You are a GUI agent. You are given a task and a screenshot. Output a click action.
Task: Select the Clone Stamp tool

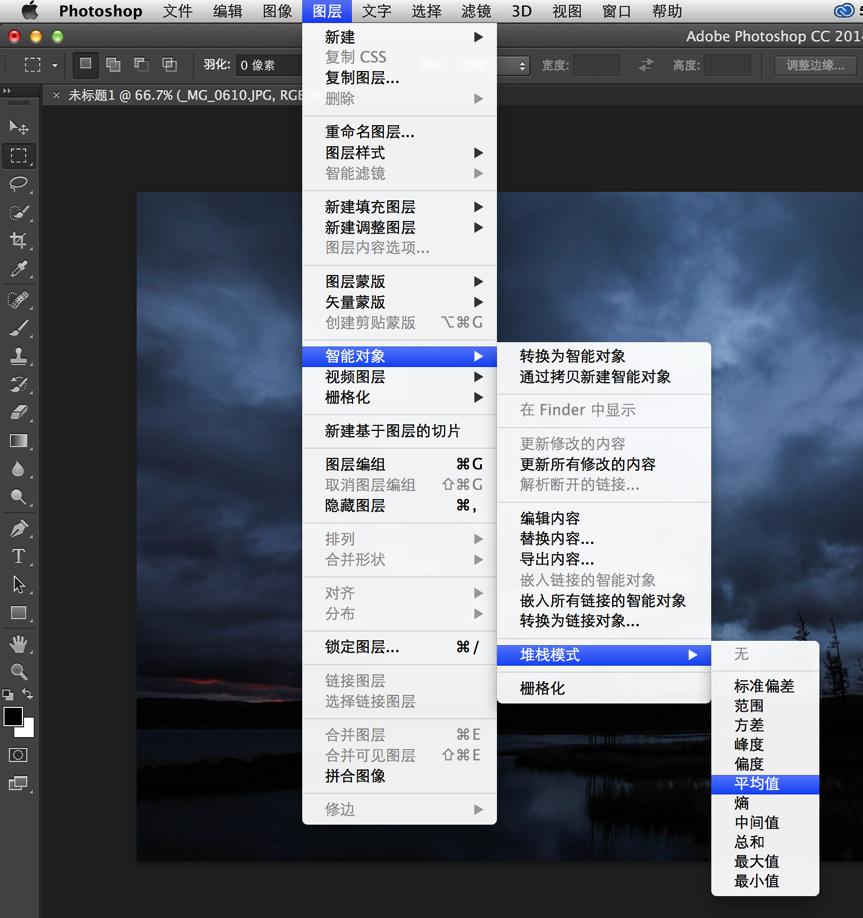[18, 356]
